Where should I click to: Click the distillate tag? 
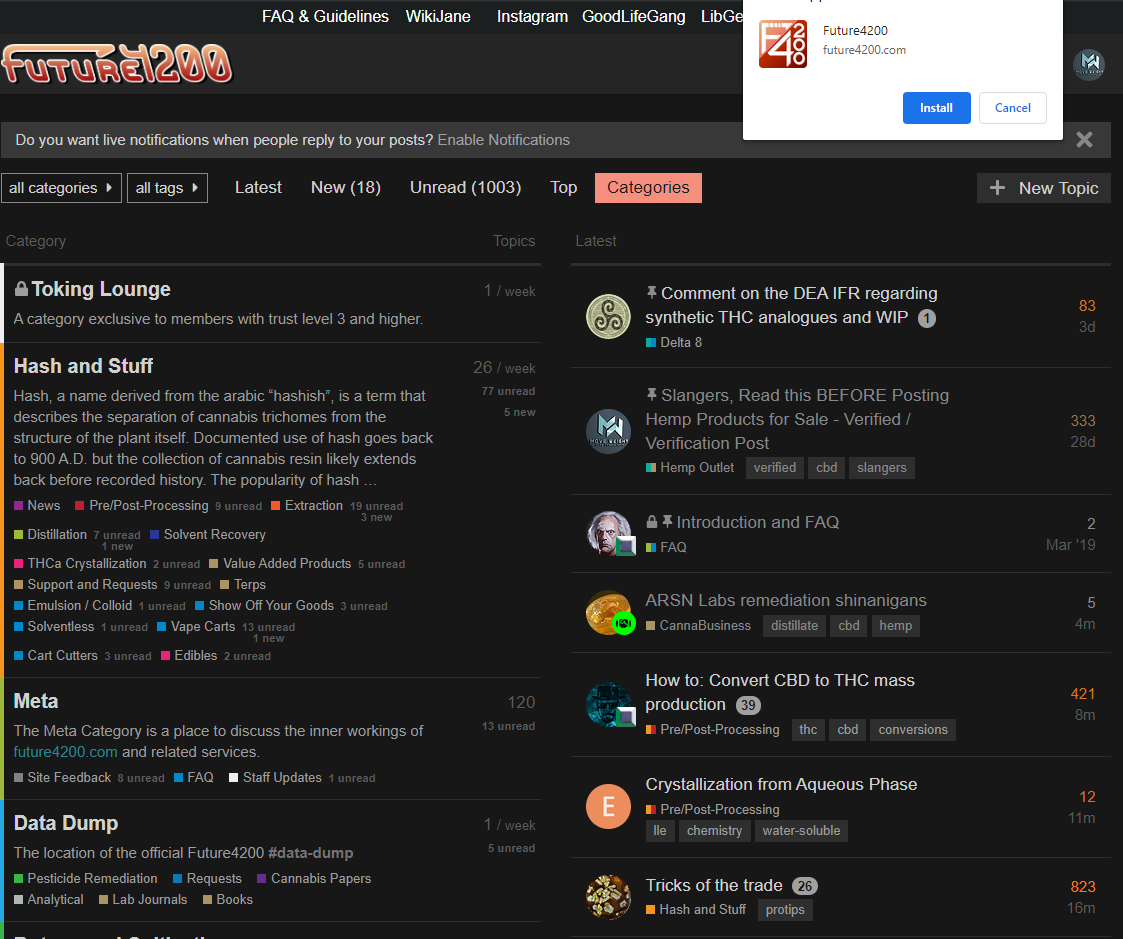click(x=794, y=625)
